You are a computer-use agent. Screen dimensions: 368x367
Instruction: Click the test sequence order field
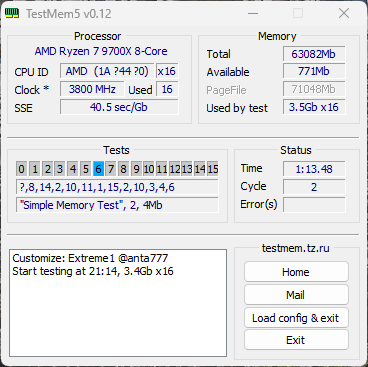(117, 187)
